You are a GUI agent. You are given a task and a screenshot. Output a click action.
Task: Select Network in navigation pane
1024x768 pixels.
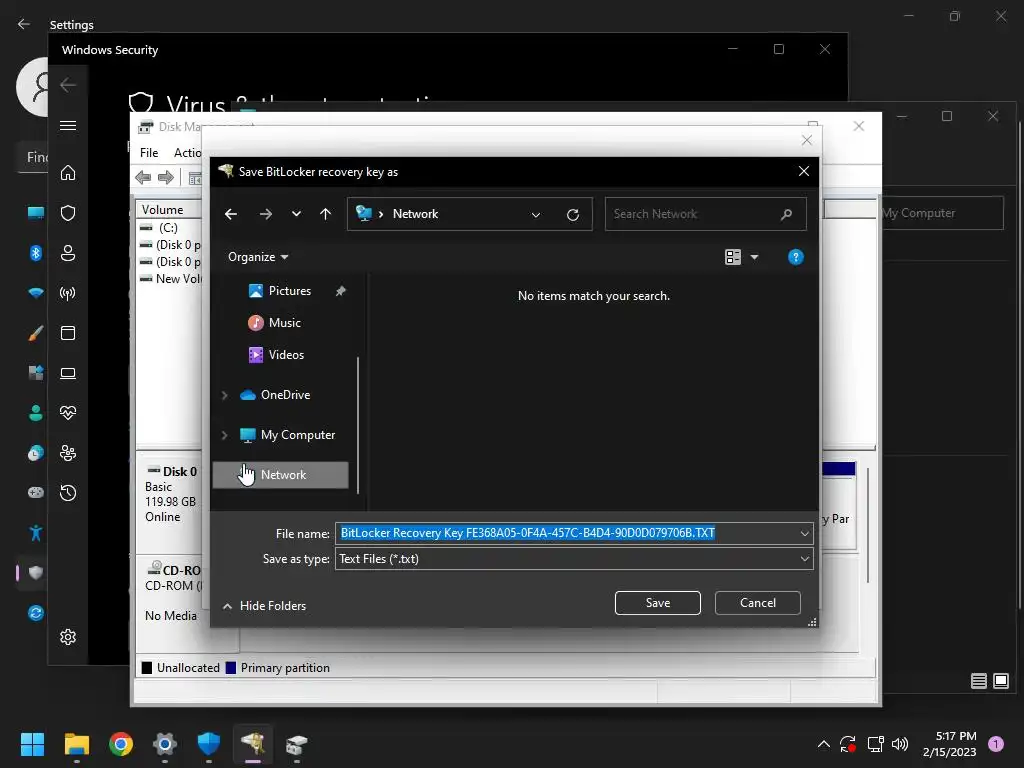click(281, 475)
